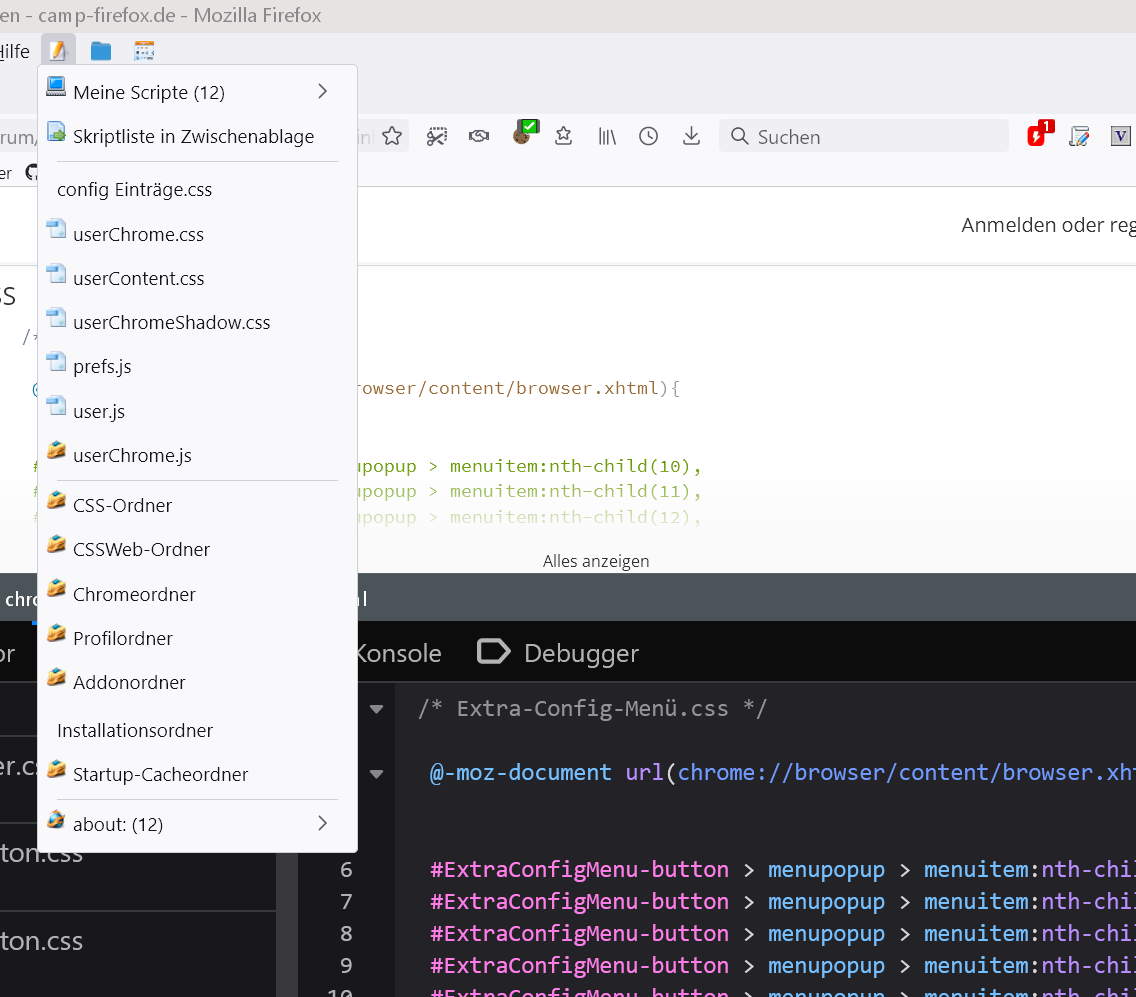Click the Alles anzeigen link
Viewport: 1136px width, 997px height.
point(596,561)
